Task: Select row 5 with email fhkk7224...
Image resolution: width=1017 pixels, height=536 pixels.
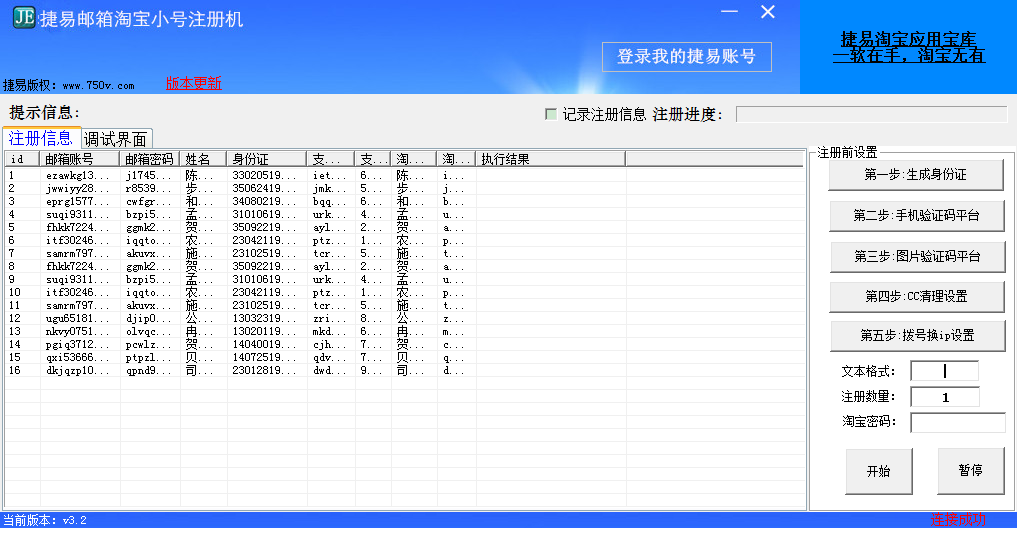Action: pyautogui.click(x=404, y=227)
